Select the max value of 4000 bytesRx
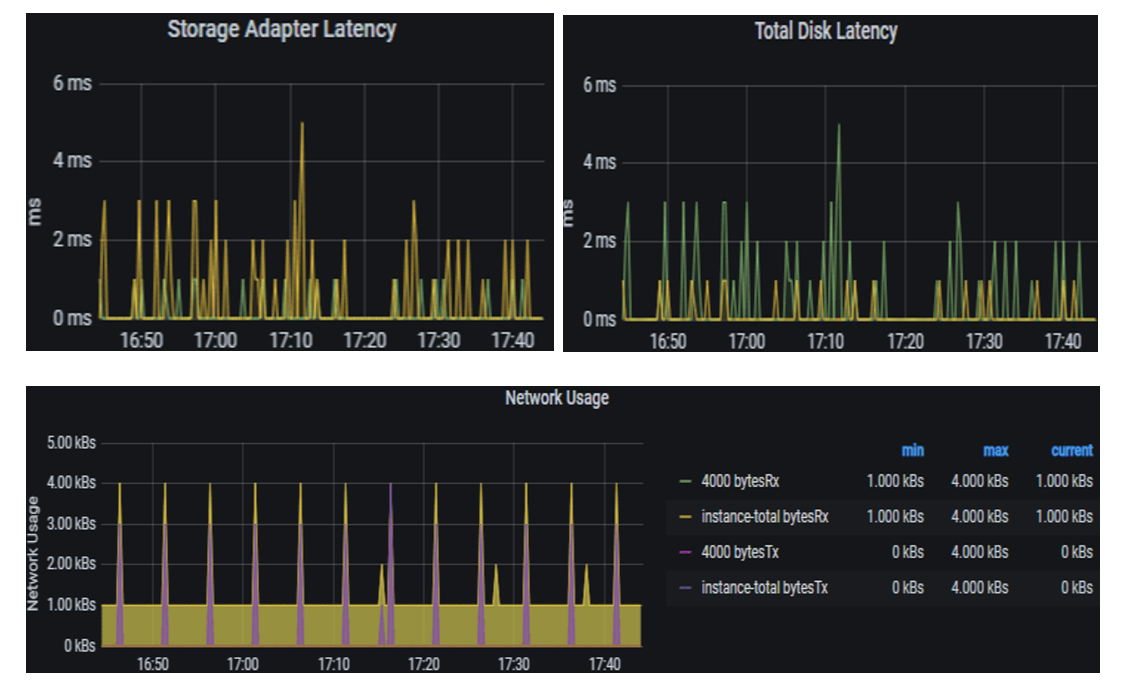This screenshot has height=687, width=1122. coord(980,481)
